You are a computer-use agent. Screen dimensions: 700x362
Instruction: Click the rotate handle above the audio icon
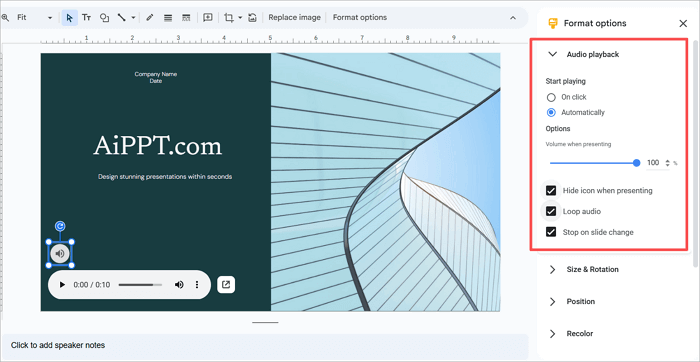point(60,227)
